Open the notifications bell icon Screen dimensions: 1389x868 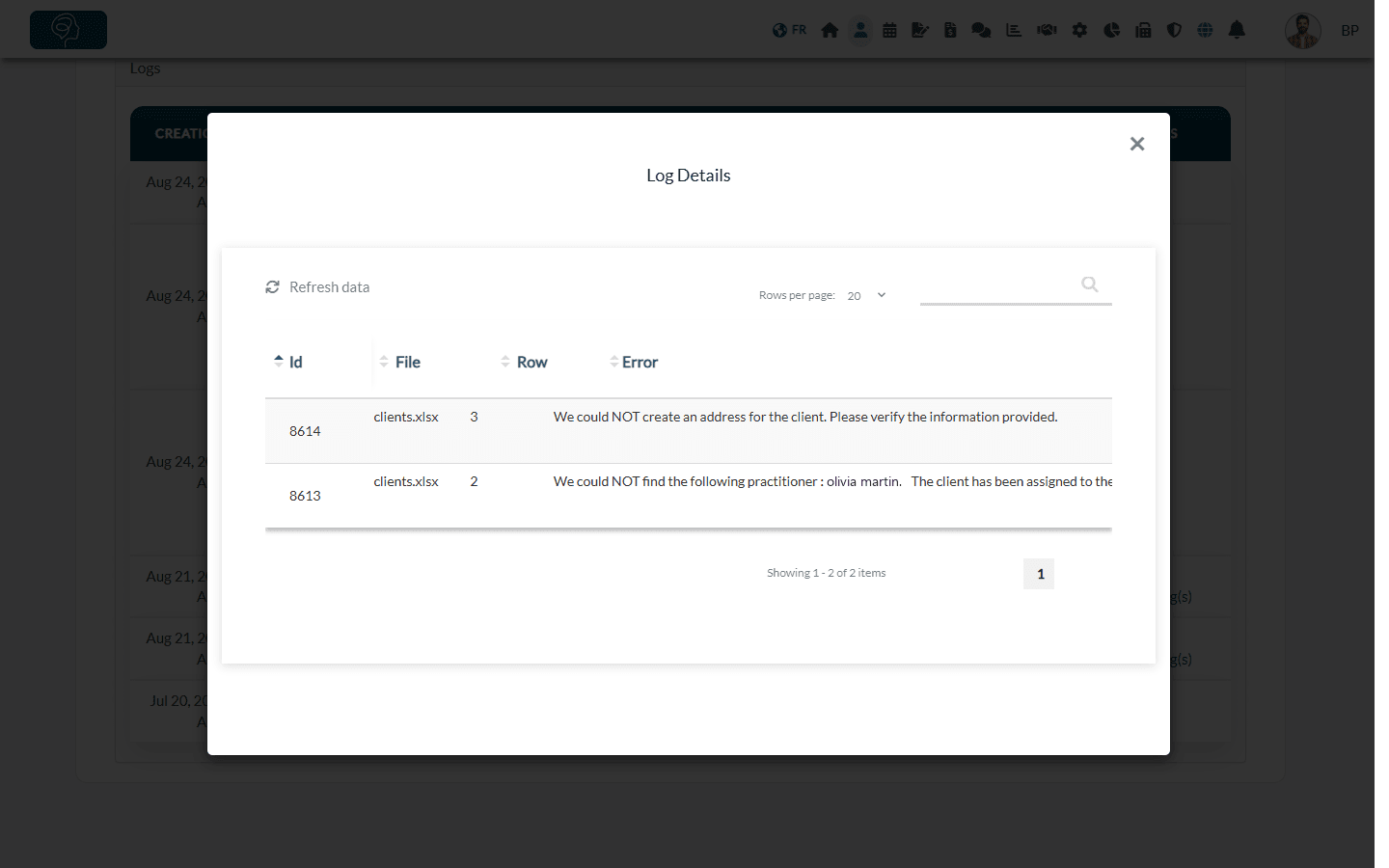click(1237, 30)
